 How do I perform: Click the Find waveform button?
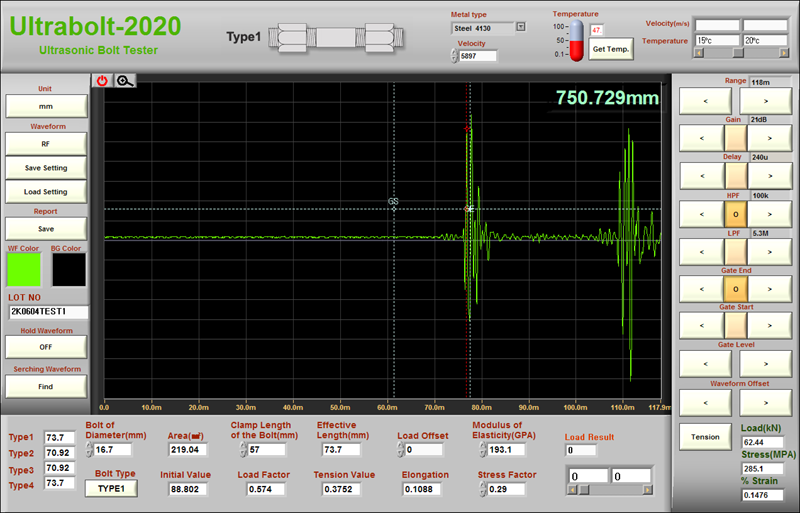pos(46,386)
